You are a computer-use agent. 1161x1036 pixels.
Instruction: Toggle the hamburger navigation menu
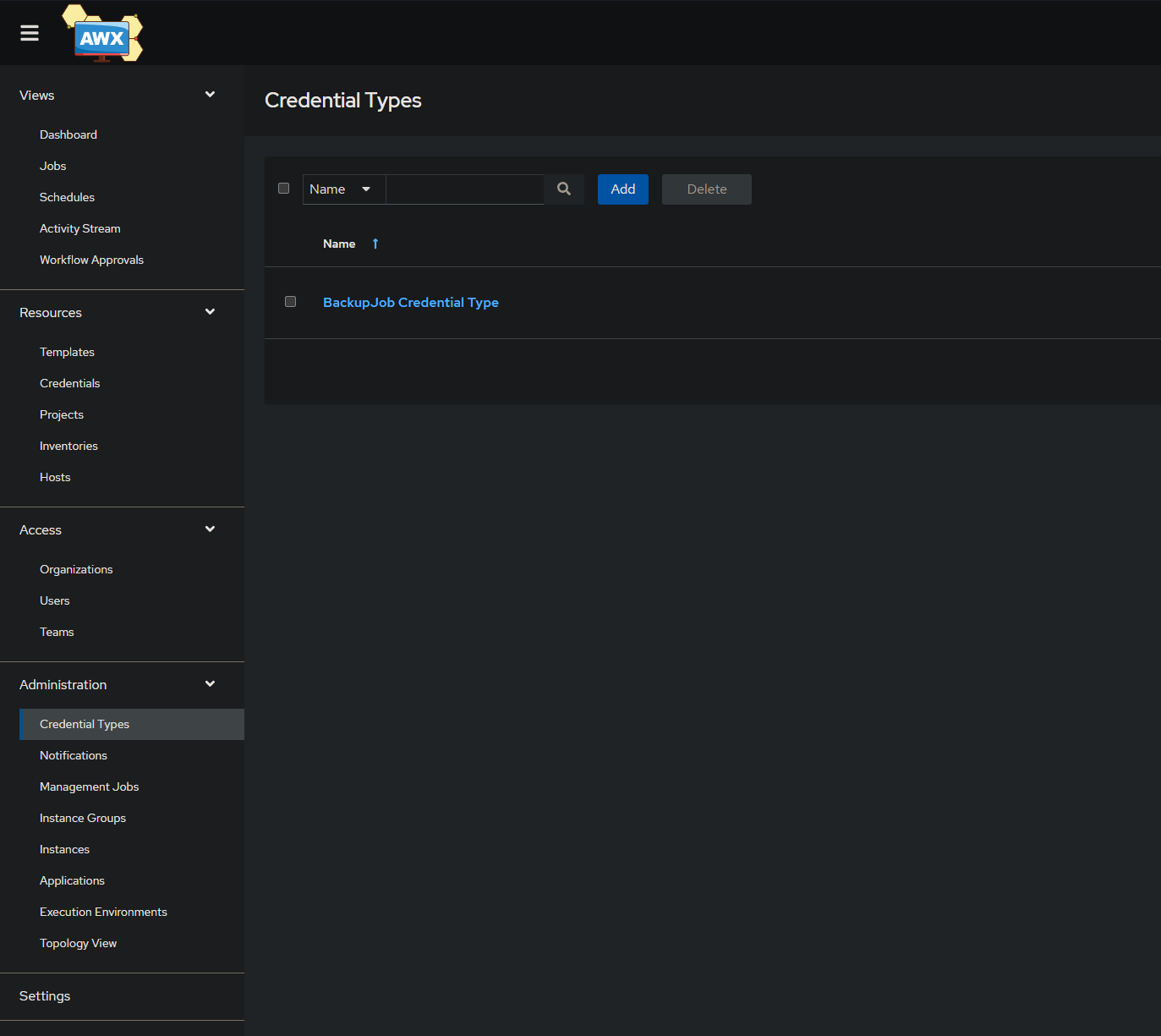pyautogui.click(x=30, y=33)
